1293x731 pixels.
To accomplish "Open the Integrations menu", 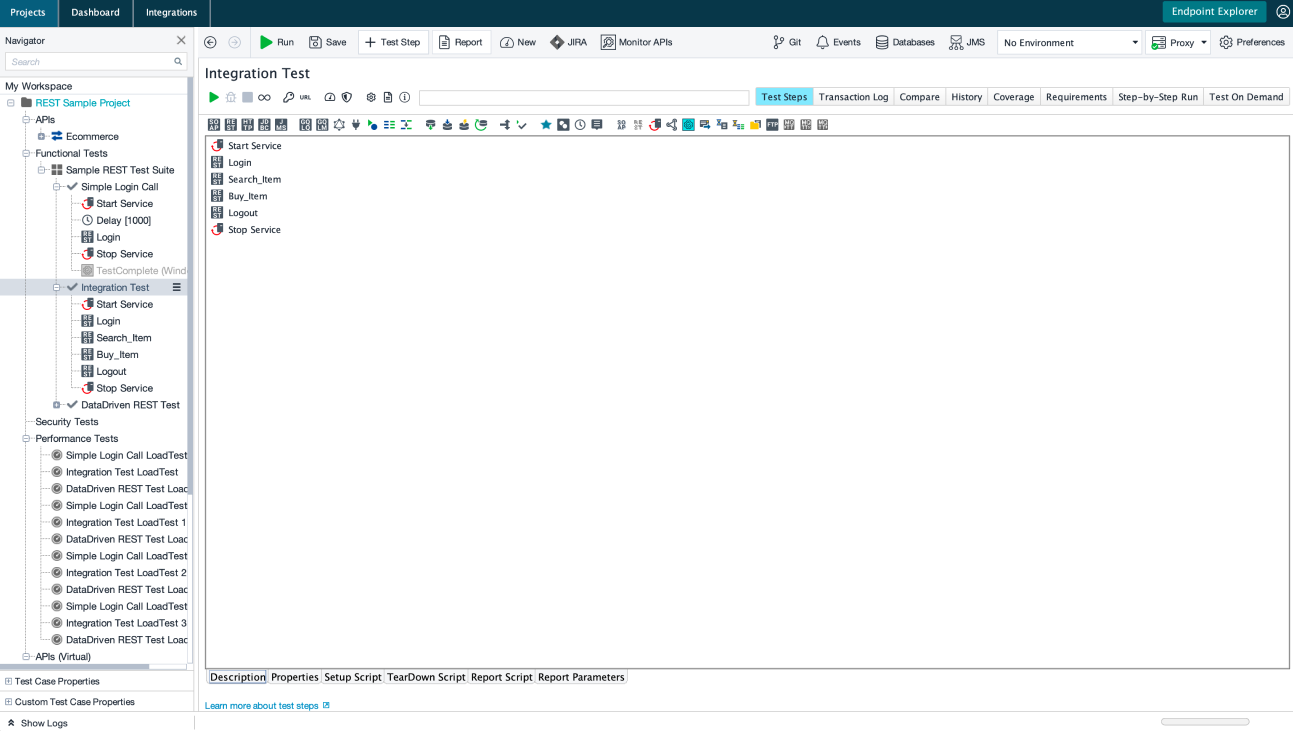I will point(170,14).
